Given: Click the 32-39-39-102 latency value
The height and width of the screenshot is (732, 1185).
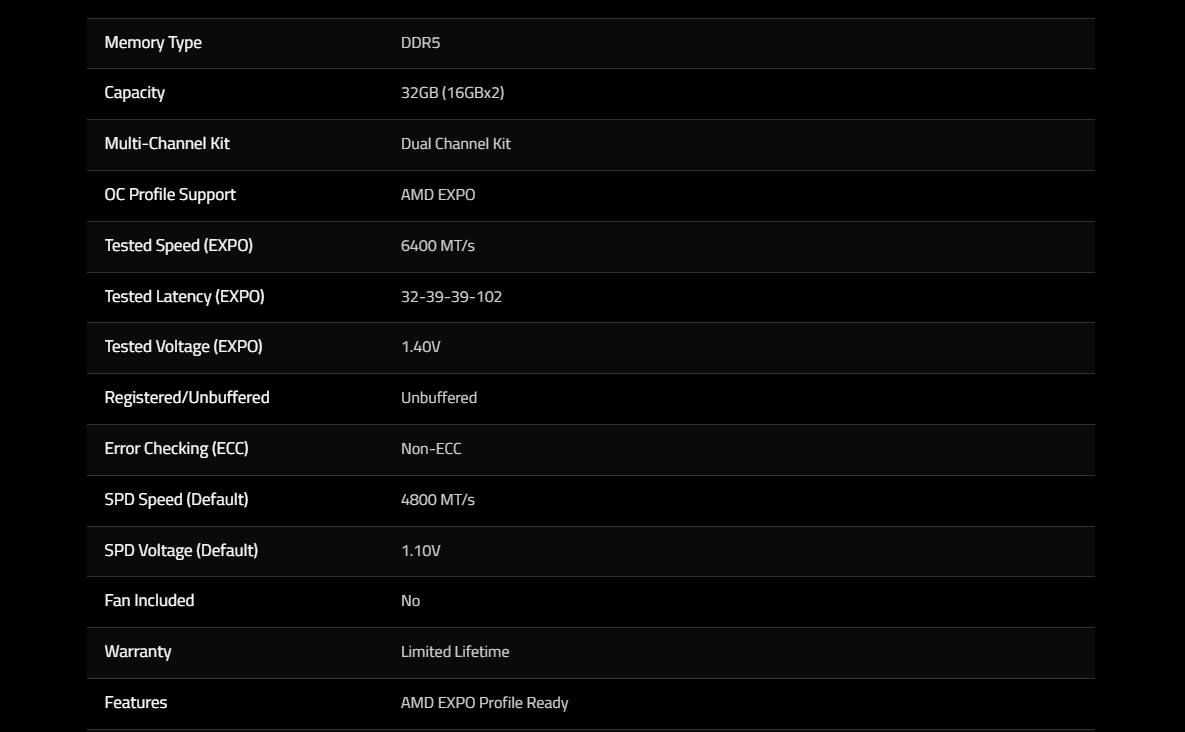Looking at the screenshot, I should (451, 297).
